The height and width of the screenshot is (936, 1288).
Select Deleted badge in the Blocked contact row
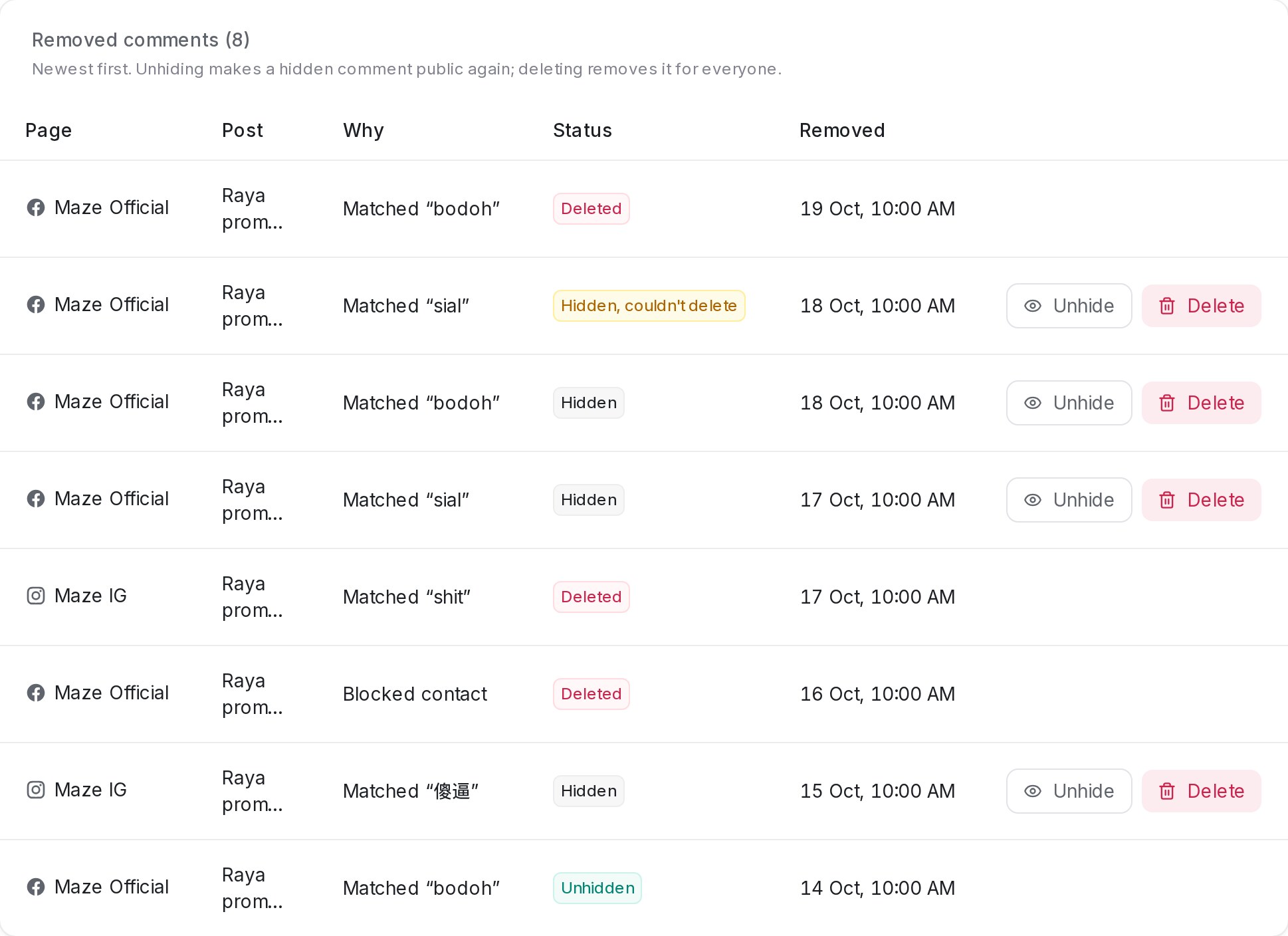[591, 694]
